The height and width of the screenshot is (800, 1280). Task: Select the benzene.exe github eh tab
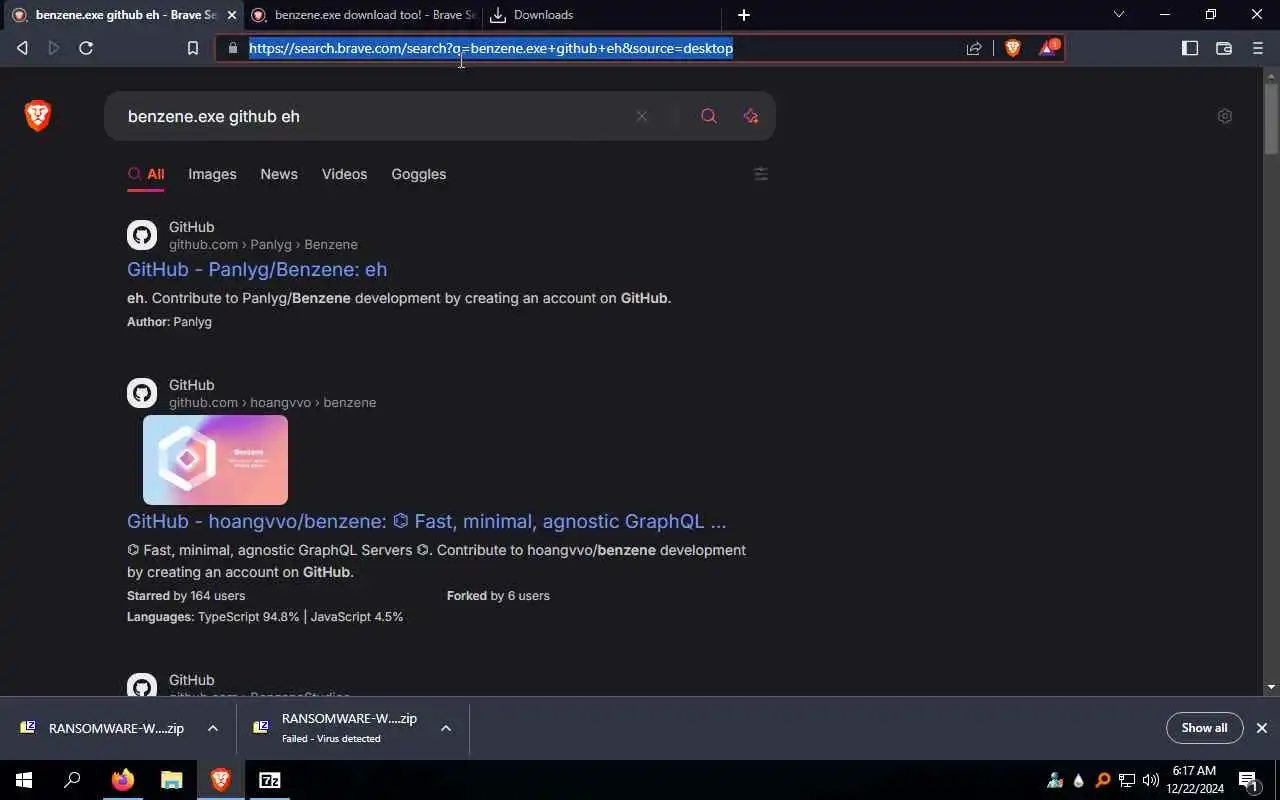[x=122, y=15]
